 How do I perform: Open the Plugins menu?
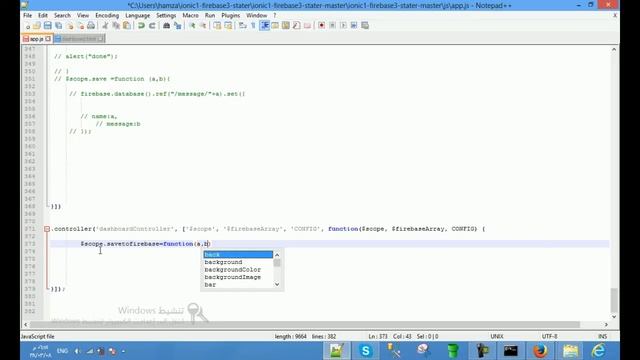[231, 16]
